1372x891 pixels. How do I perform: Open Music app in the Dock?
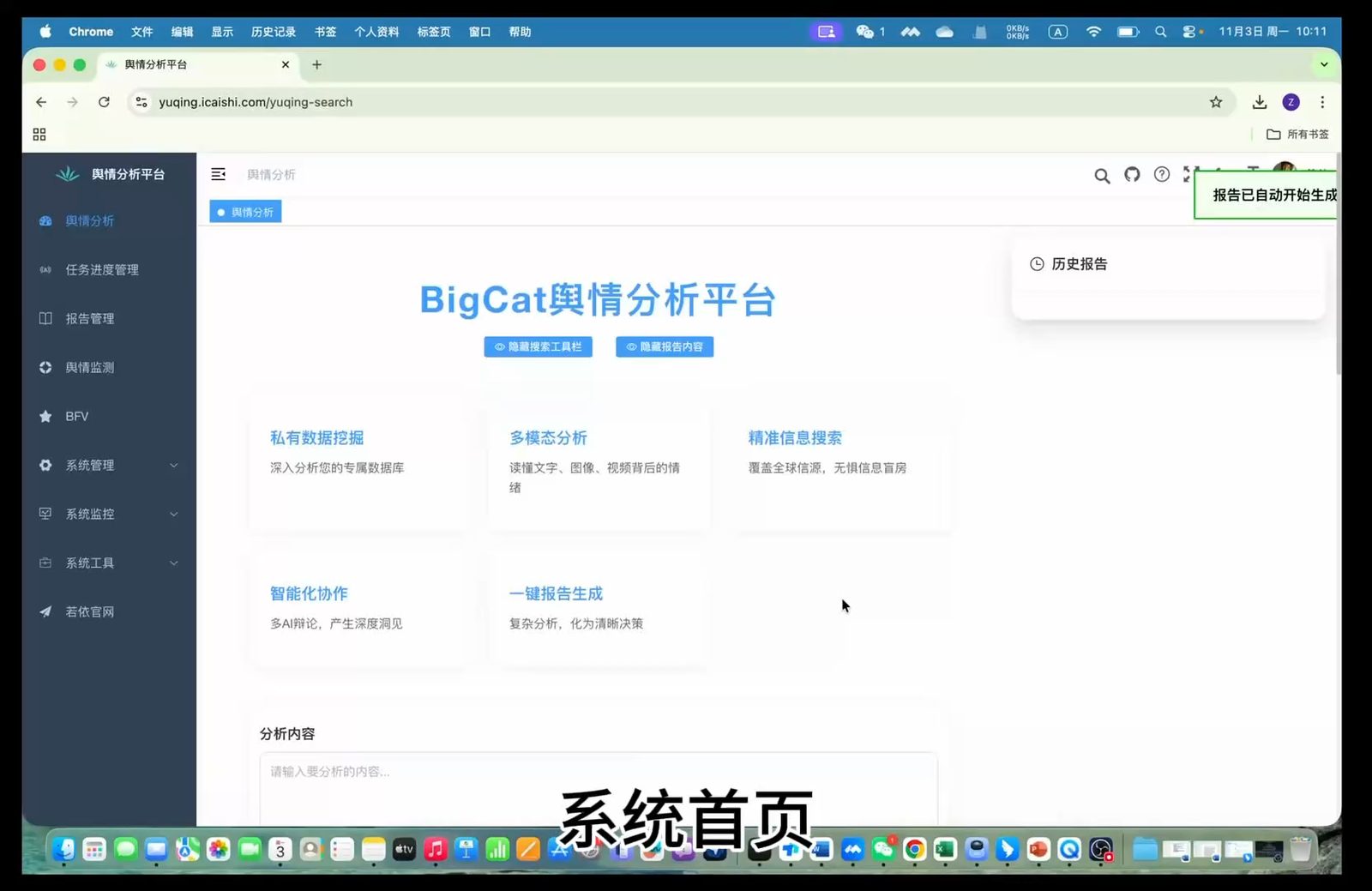pyautogui.click(x=436, y=850)
